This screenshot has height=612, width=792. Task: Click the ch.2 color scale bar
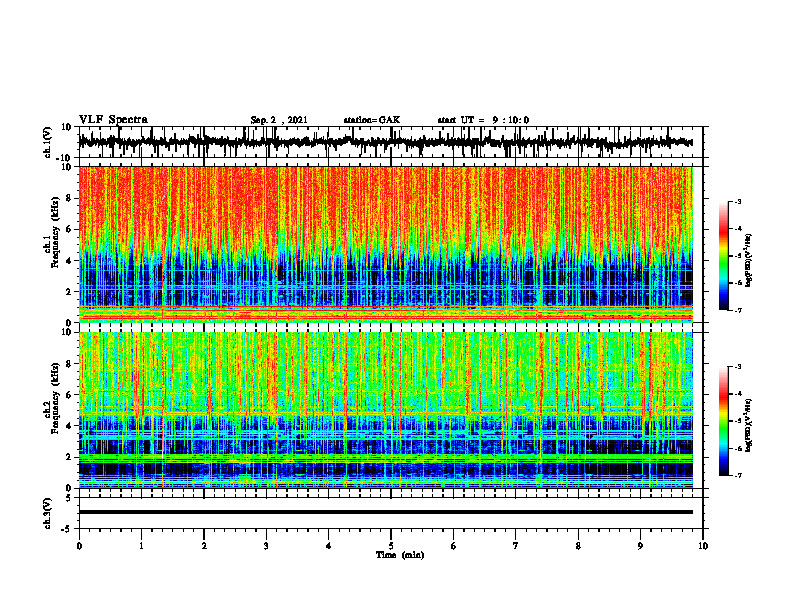click(x=723, y=421)
